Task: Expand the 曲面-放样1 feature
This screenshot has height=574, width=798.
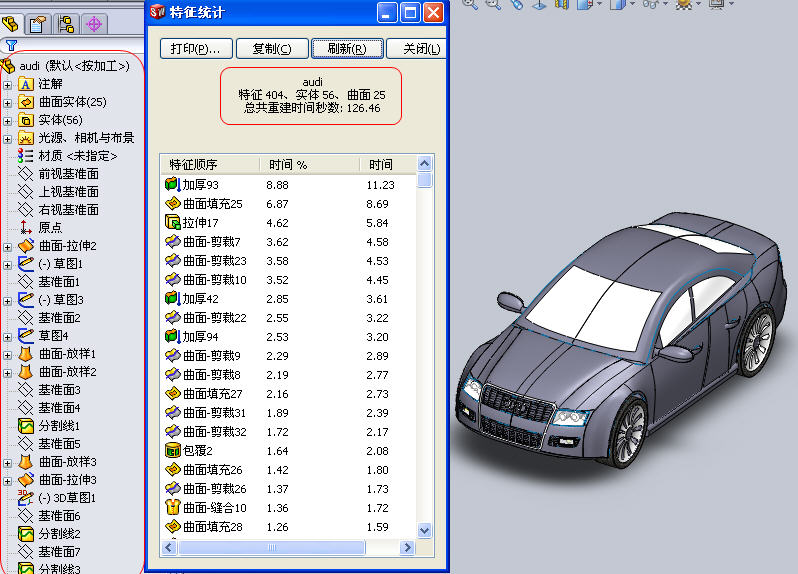Action: 7,355
